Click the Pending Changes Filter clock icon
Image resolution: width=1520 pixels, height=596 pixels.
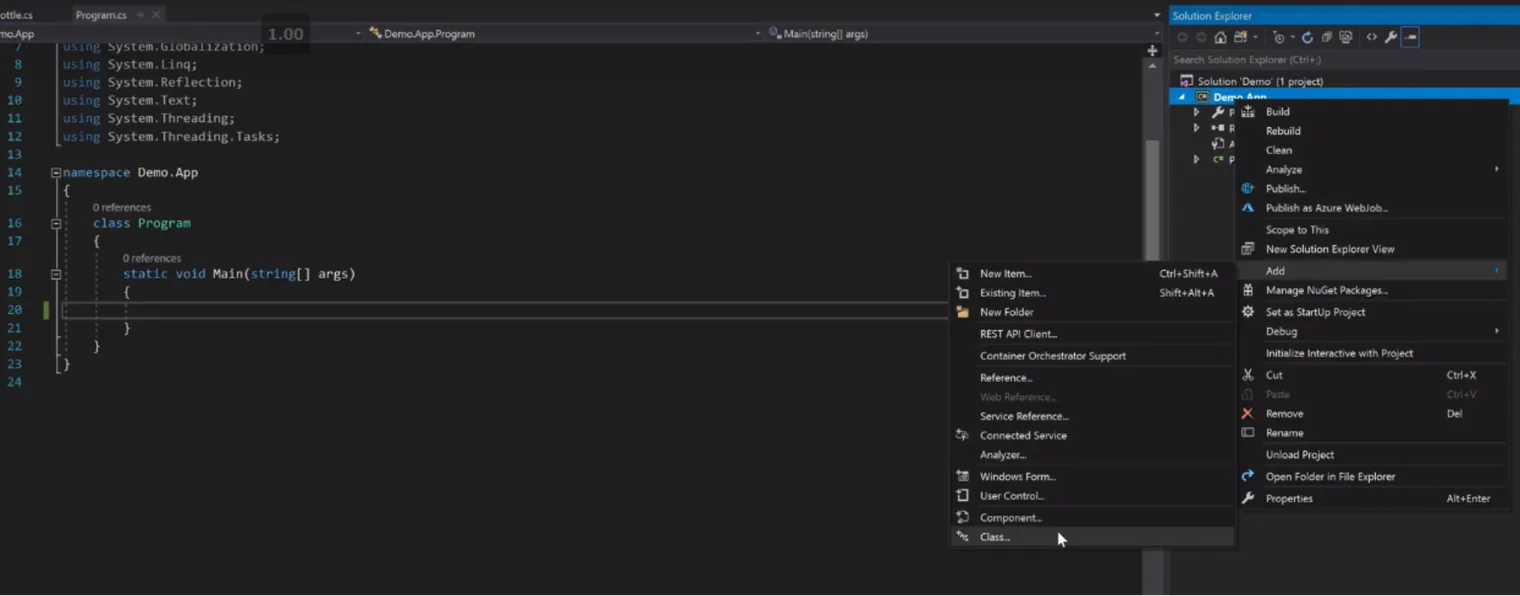click(1279, 37)
